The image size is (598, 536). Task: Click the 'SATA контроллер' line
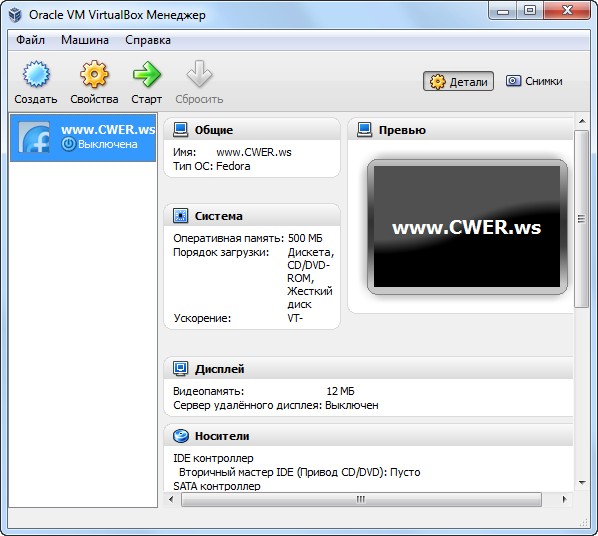(217, 486)
